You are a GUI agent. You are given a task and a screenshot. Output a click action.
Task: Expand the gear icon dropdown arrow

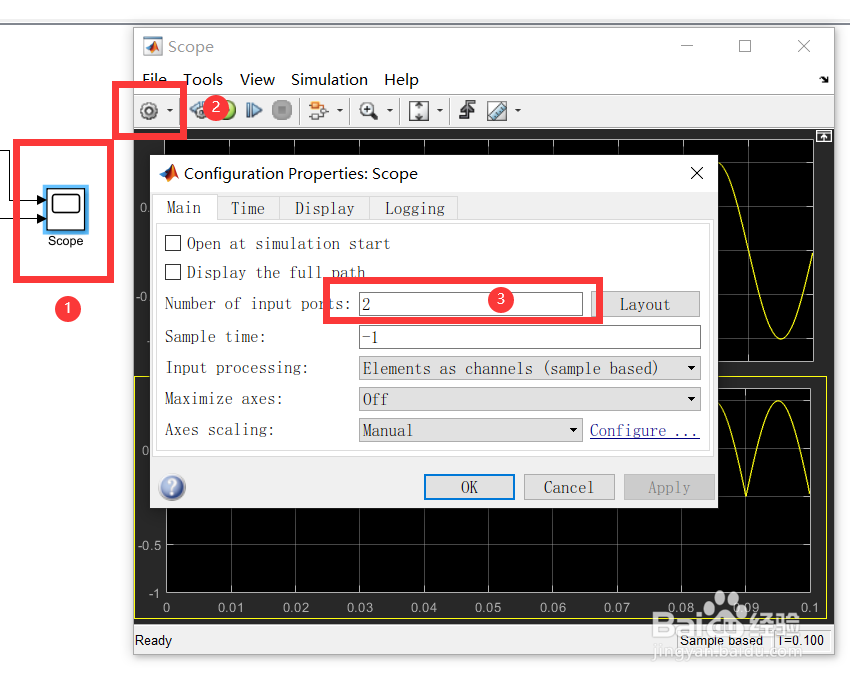click(170, 111)
